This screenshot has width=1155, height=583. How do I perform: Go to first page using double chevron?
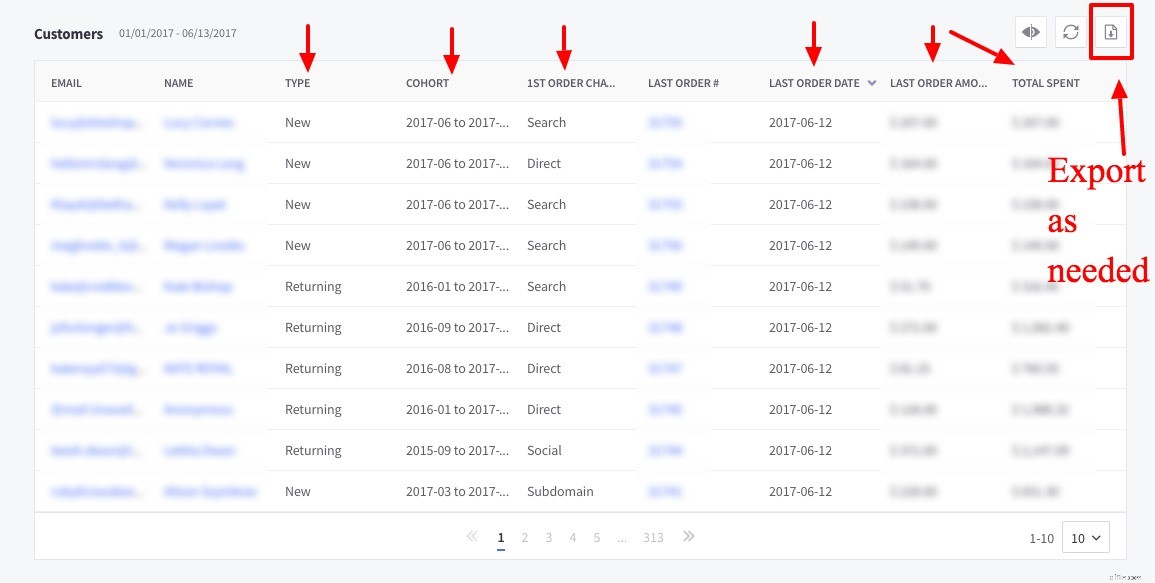click(x=472, y=537)
